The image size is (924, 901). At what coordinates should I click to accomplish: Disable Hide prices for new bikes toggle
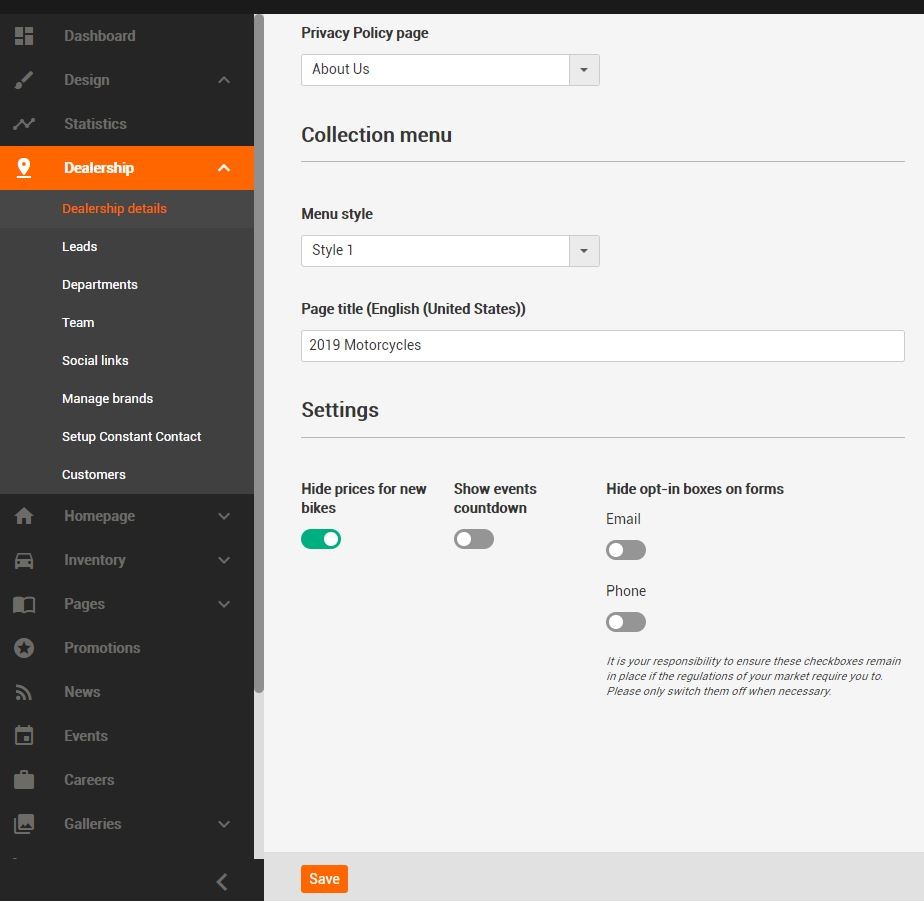tap(321, 539)
